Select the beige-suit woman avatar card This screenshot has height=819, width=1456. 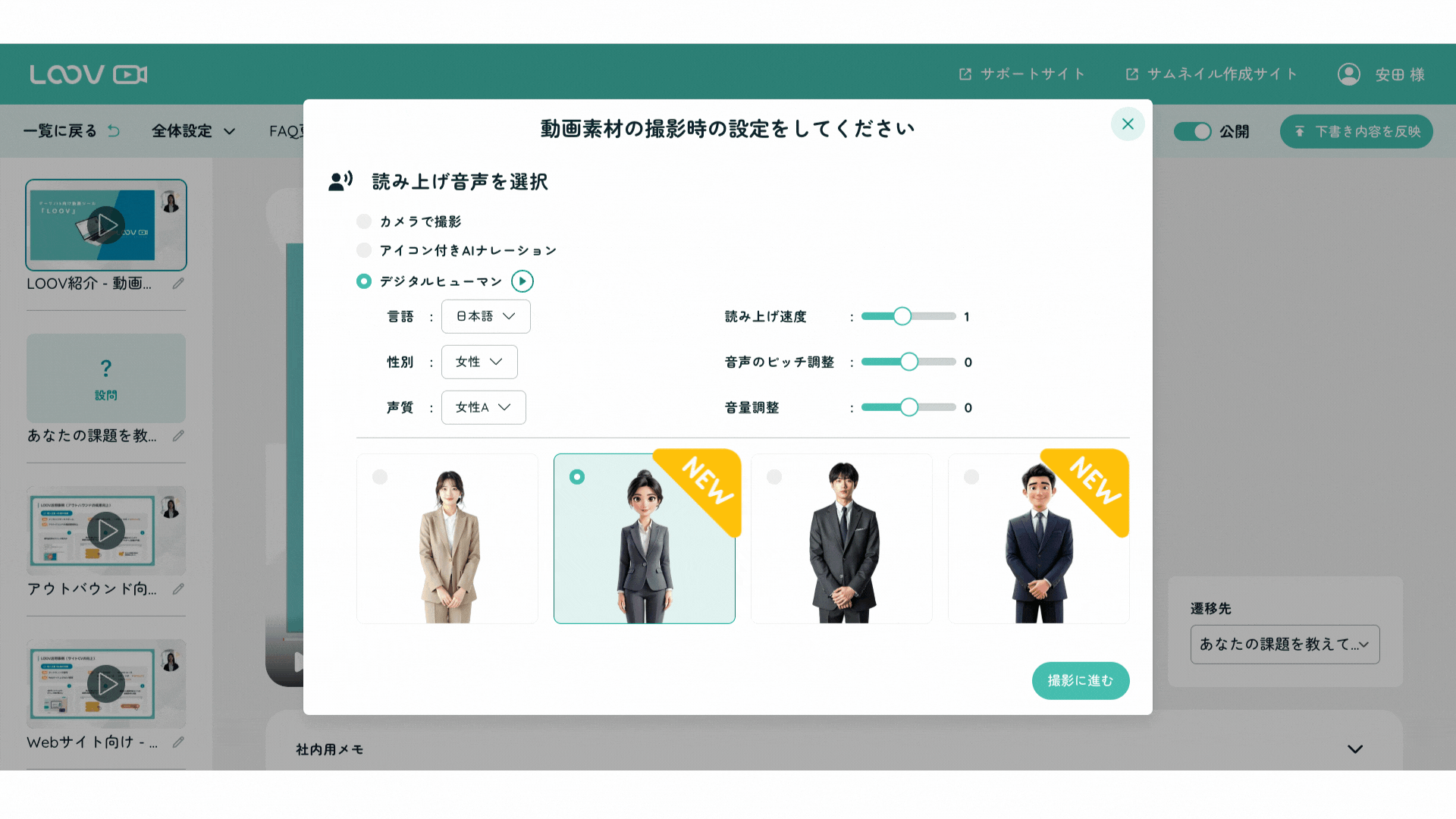pyautogui.click(x=447, y=538)
